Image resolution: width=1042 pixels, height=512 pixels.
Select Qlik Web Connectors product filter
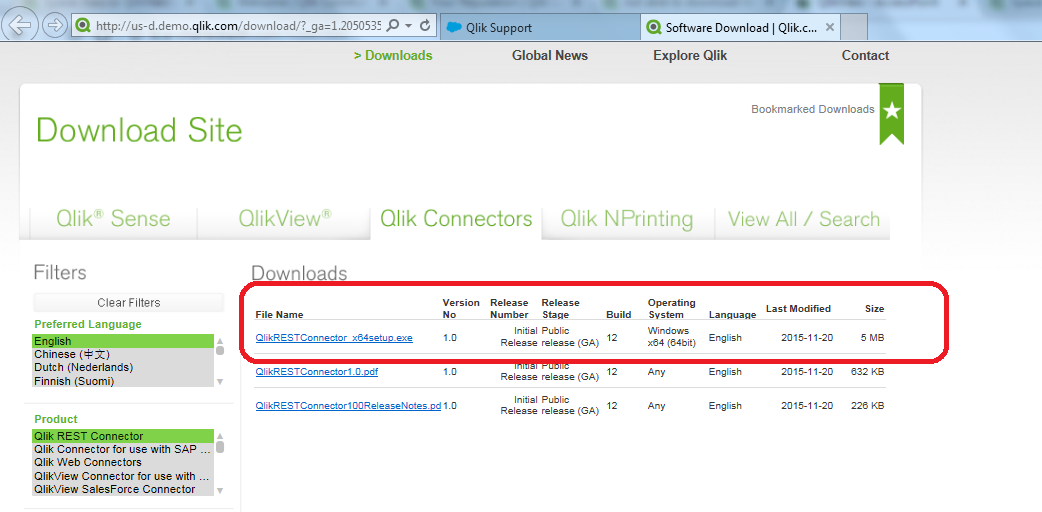124,462
